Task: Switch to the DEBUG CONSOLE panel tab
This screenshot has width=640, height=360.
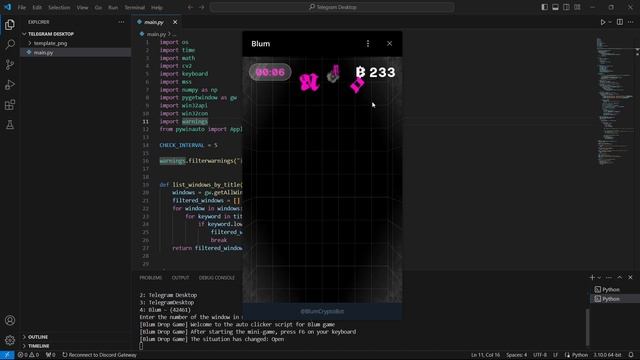Action: tap(217, 278)
